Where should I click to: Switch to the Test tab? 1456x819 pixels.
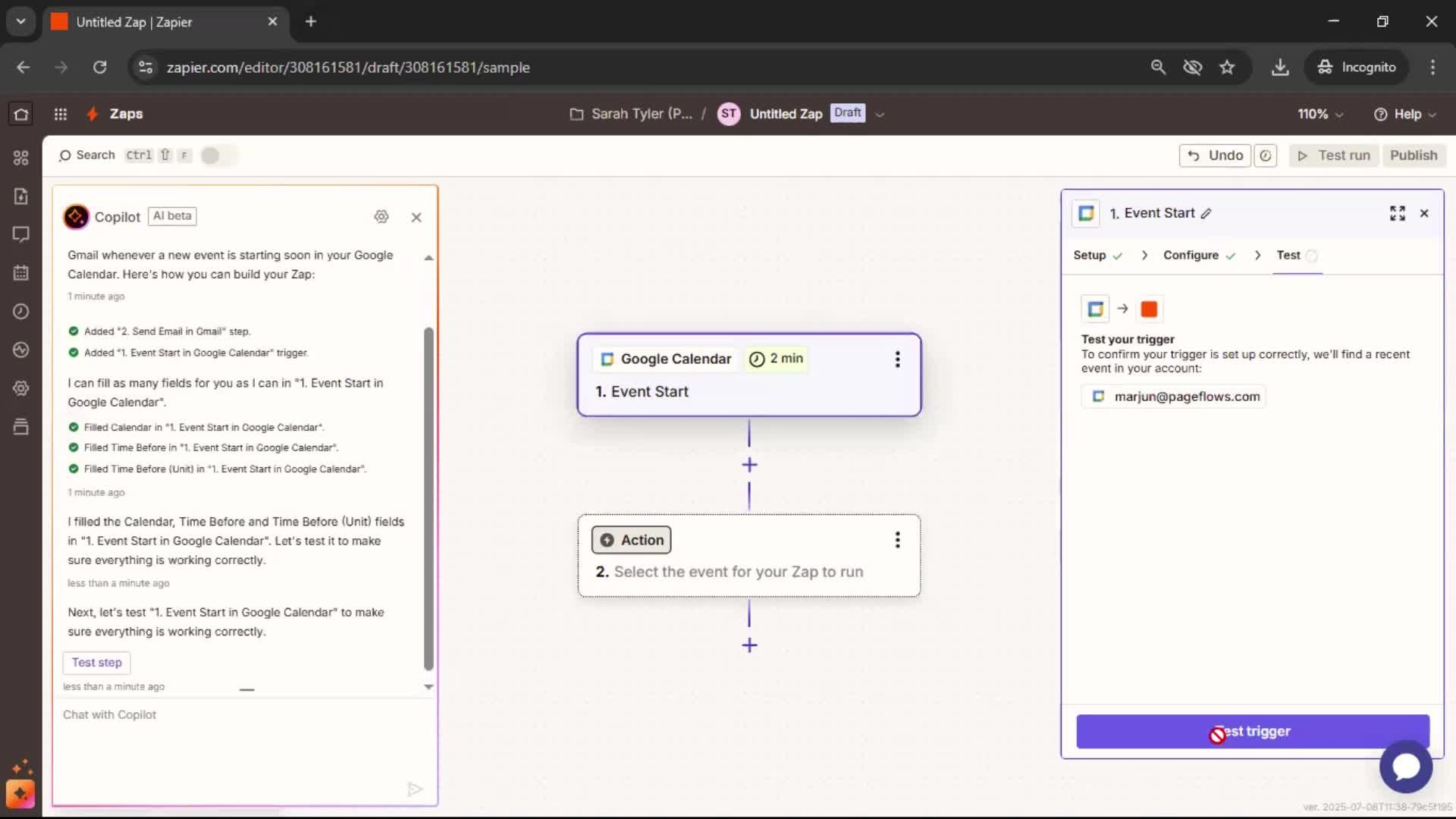[x=1297, y=256]
